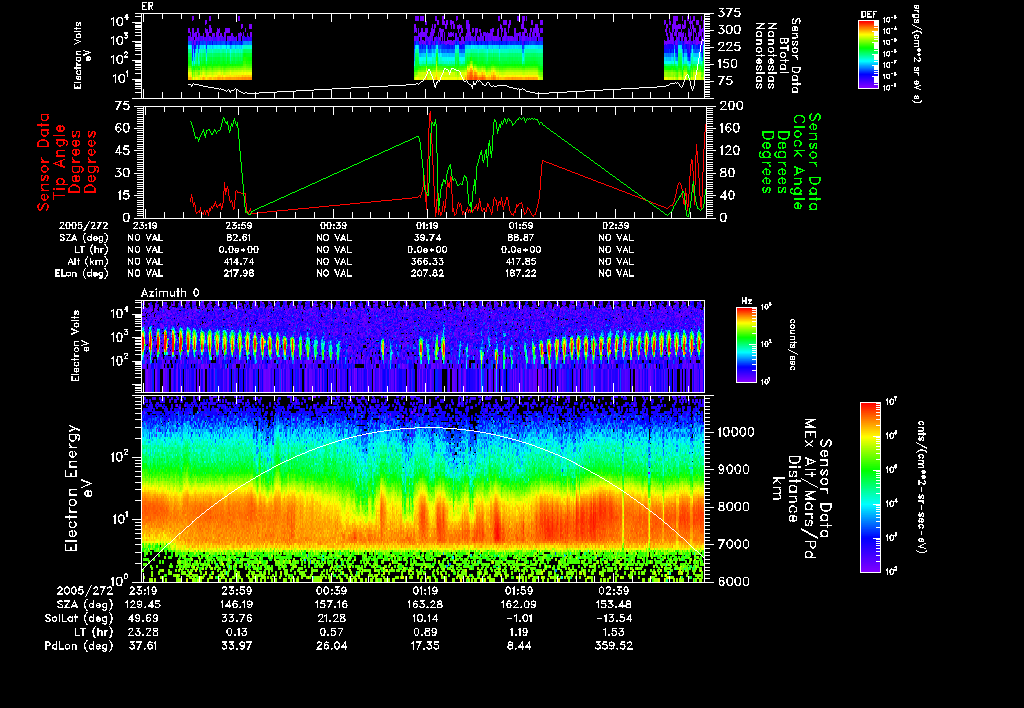Click the ELon (deg) row label
Screen dimensions: 1024x708
(x=82, y=274)
